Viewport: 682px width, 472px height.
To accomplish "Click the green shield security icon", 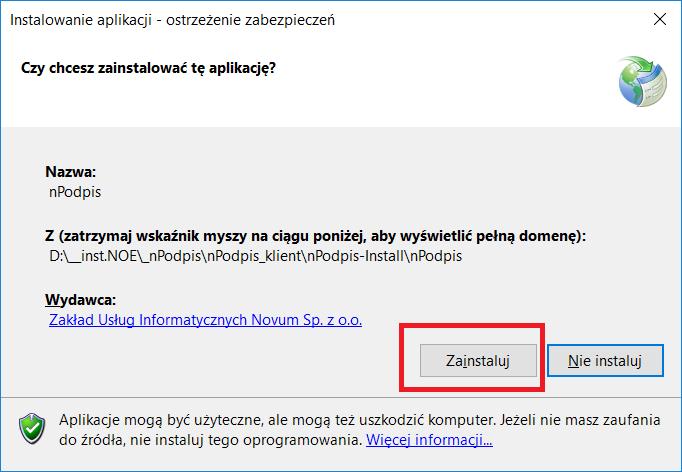I will (32, 428).
